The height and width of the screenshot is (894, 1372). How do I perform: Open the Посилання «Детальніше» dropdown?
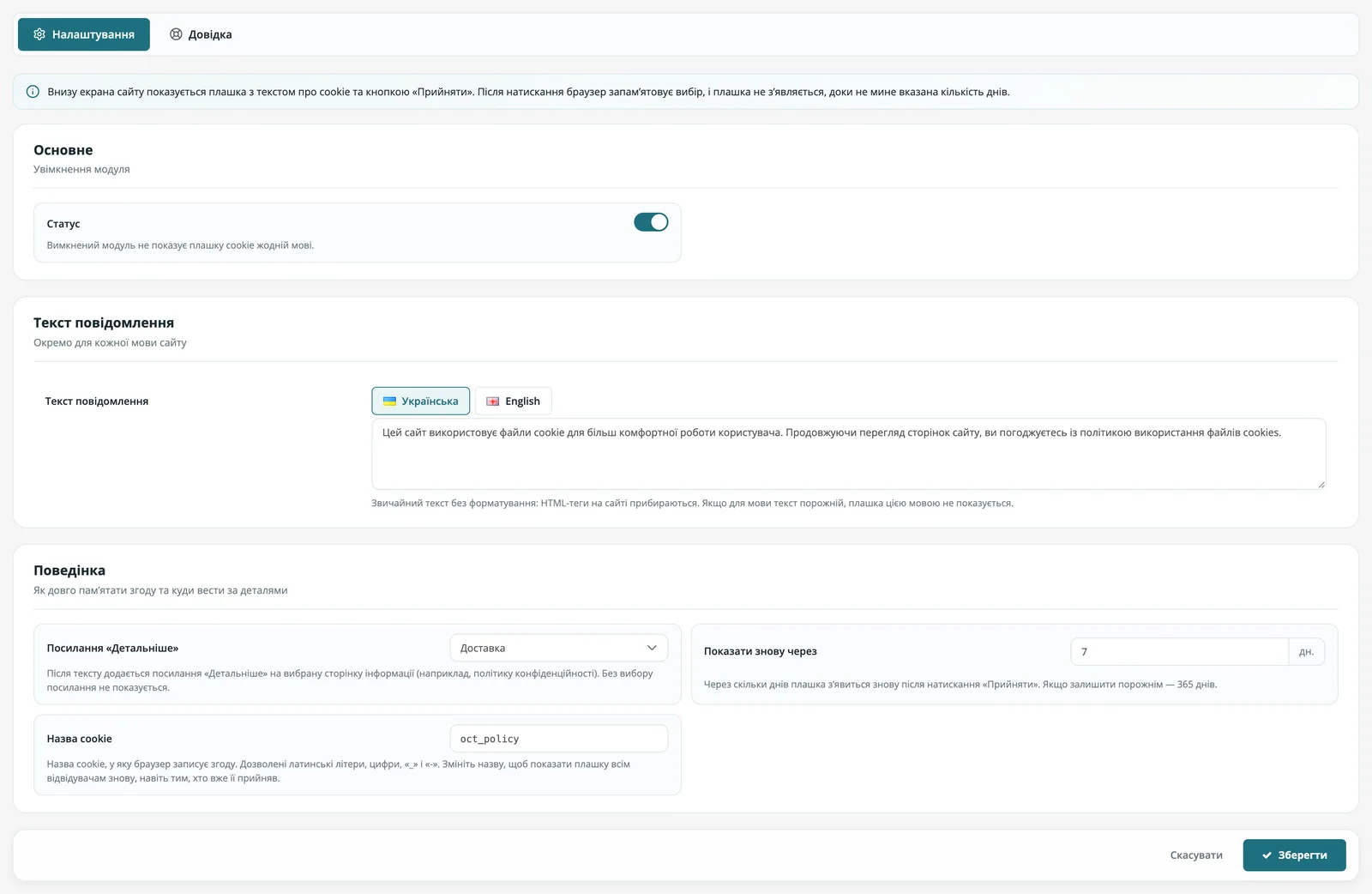558,648
